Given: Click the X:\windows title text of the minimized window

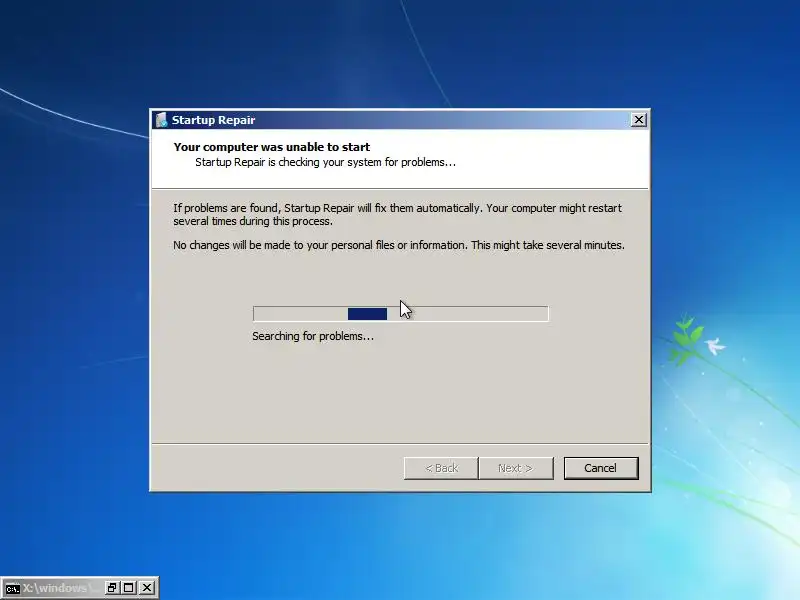Looking at the screenshot, I should tap(59, 588).
